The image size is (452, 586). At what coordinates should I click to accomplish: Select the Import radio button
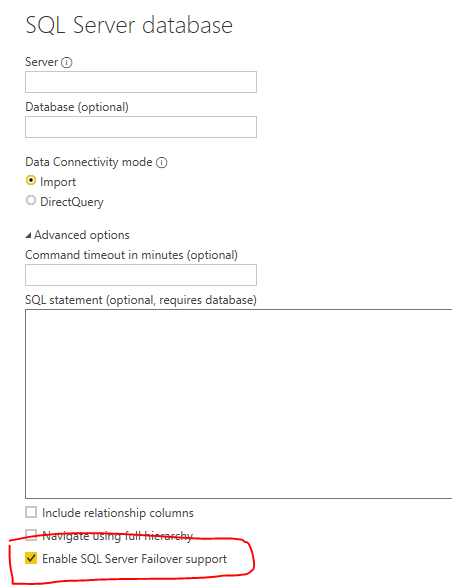[31, 181]
